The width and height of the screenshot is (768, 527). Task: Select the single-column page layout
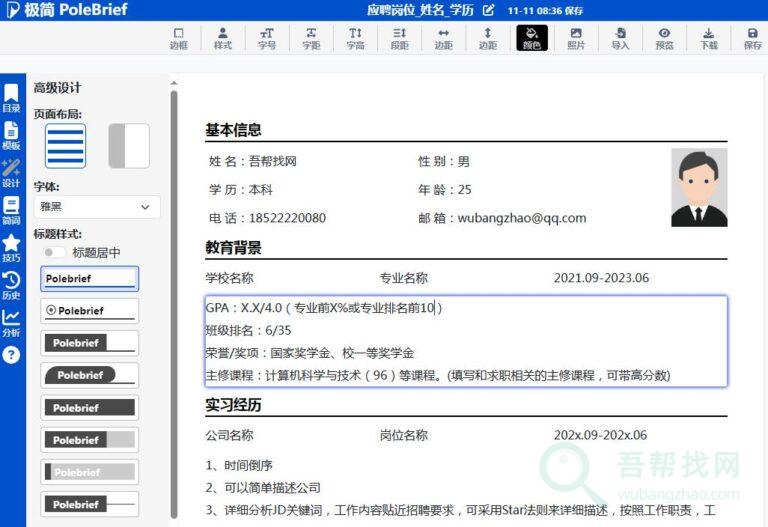(x=66, y=146)
